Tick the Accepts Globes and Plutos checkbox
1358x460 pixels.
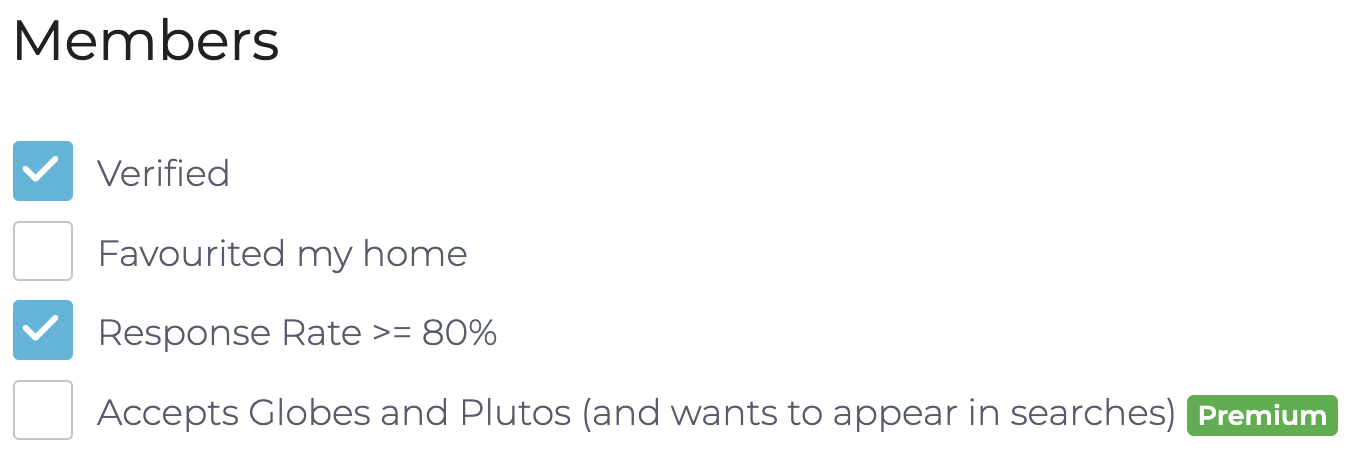point(43,410)
